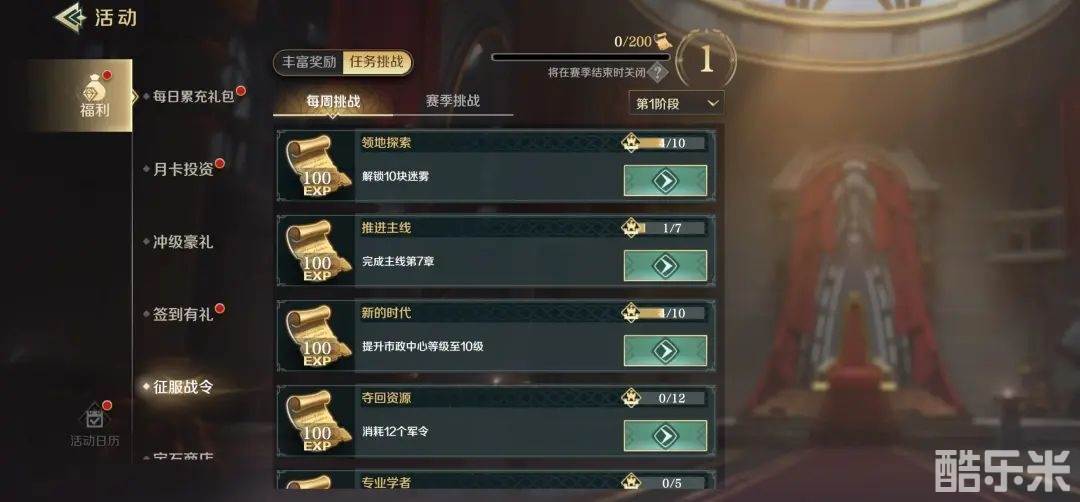This screenshot has height=502, width=1080.
Task: Open 每日累充礼包 in the side menu
Action: (194, 96)
